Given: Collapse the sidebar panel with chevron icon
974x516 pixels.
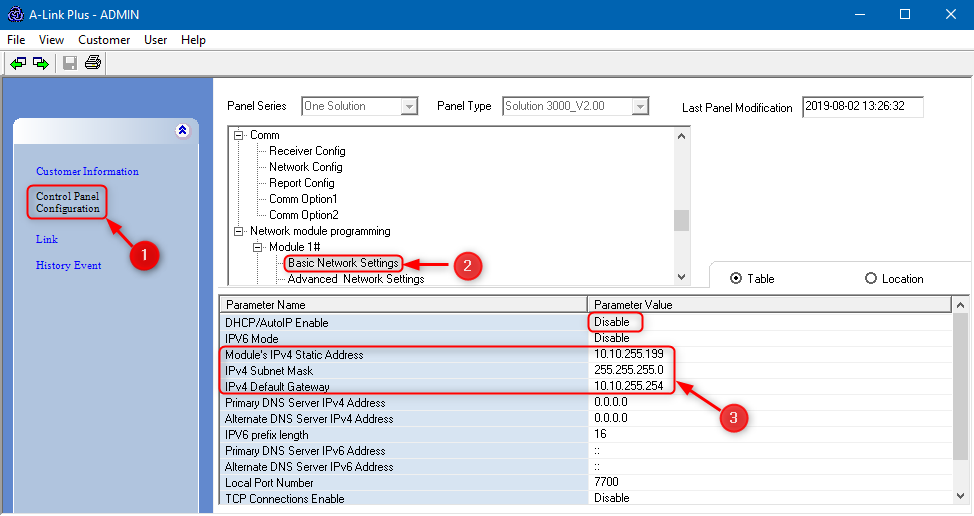Looking at the screenshot, I should [182, 130].
